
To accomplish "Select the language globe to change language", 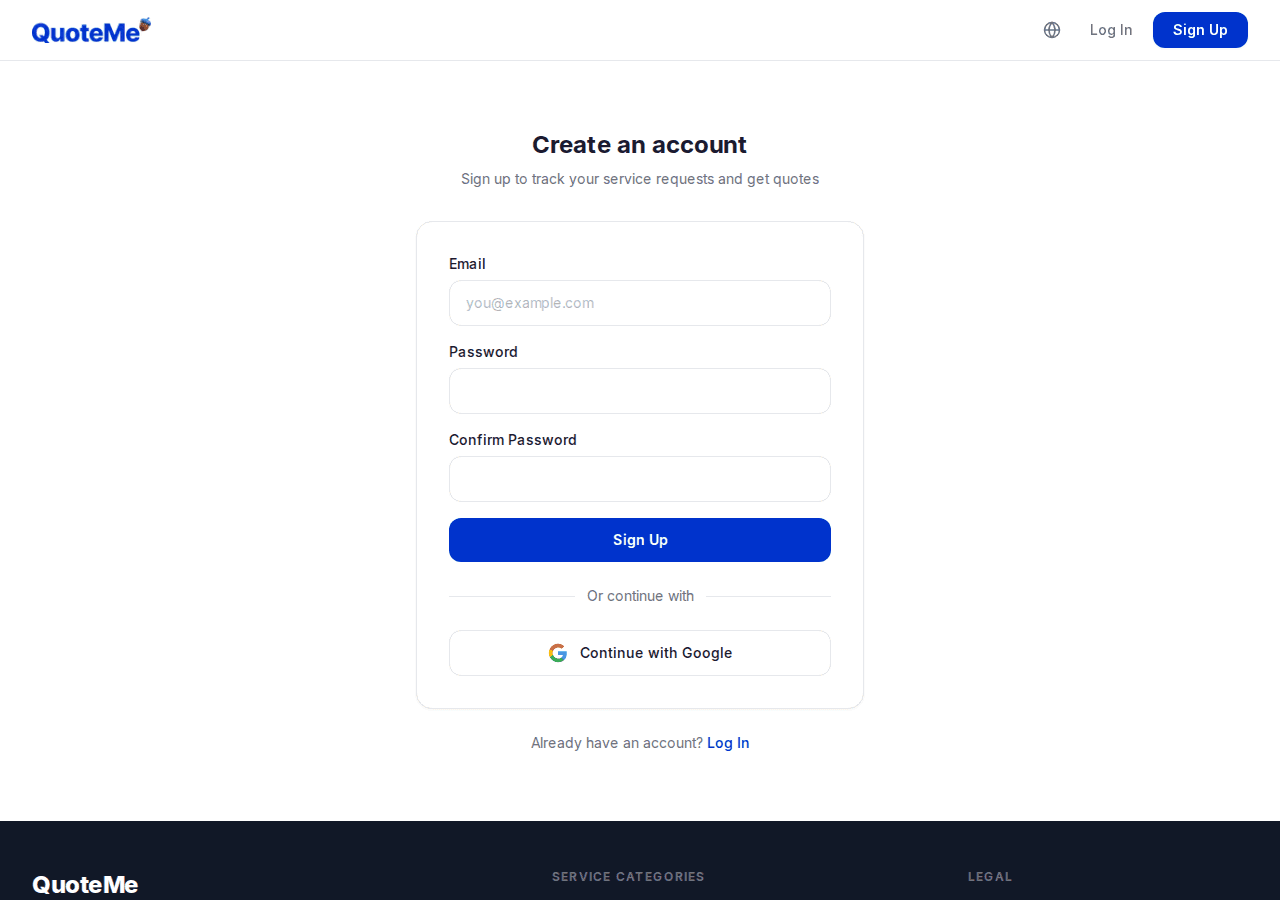I will (x=1051, y=30).
